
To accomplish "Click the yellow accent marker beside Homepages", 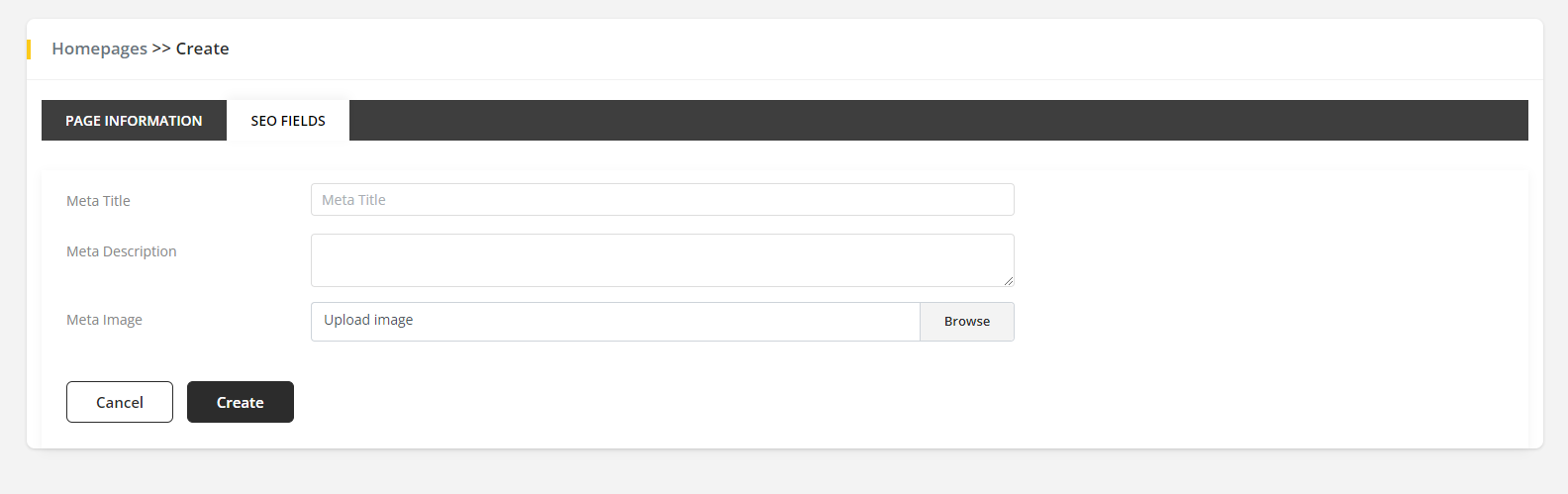I will point(29,49).
